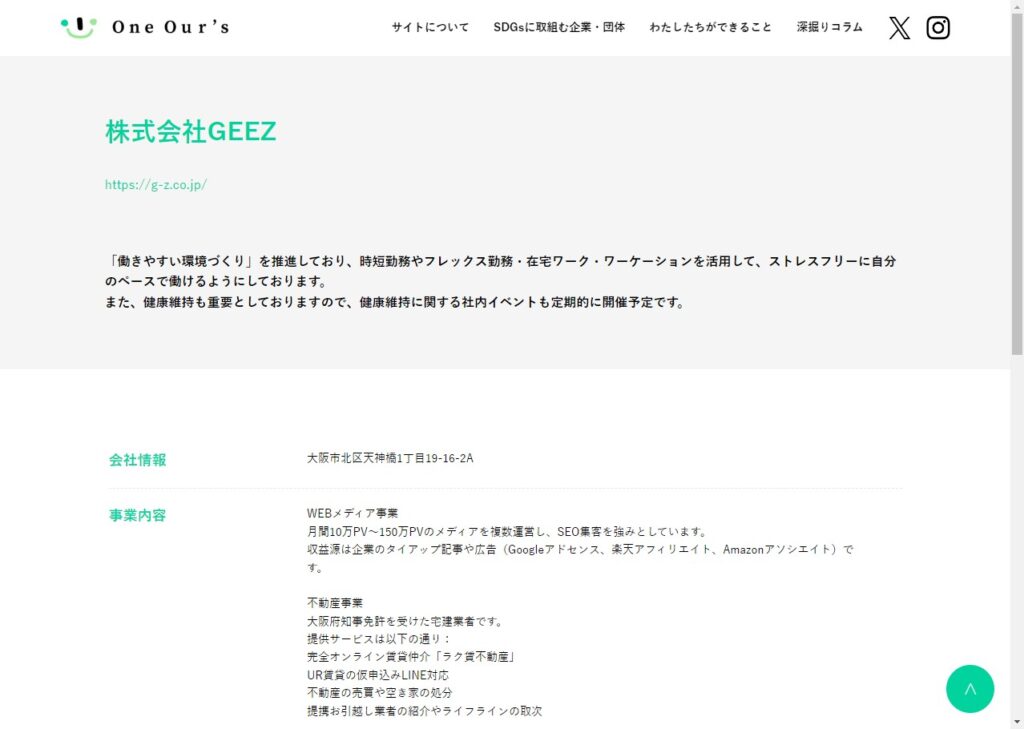1024x729 pixels.
Task: Select SDGsに取組む企業・団体 in the navigation
Action: tap(559, 28)
